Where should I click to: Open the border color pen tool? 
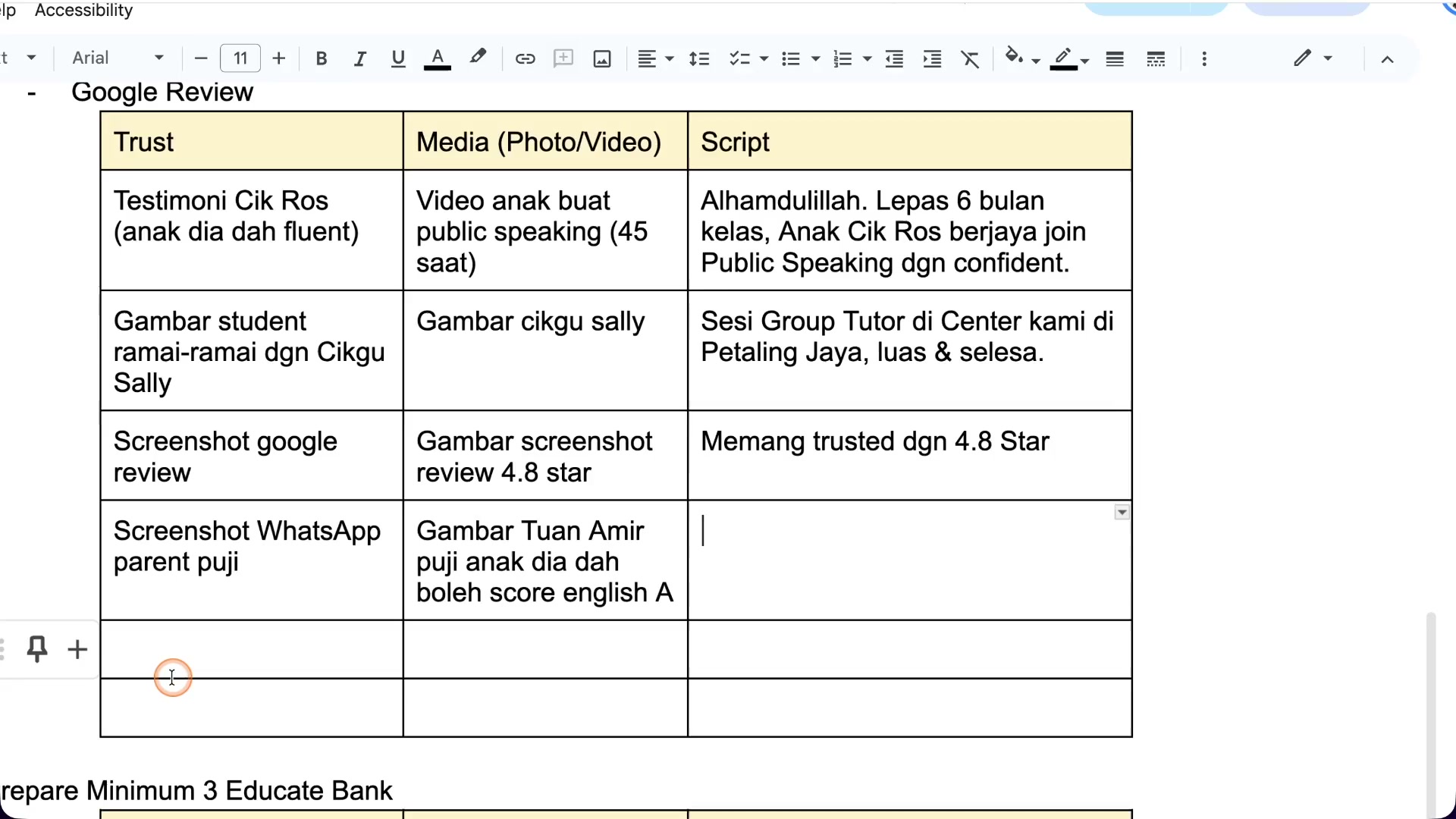coord(1069,58)
